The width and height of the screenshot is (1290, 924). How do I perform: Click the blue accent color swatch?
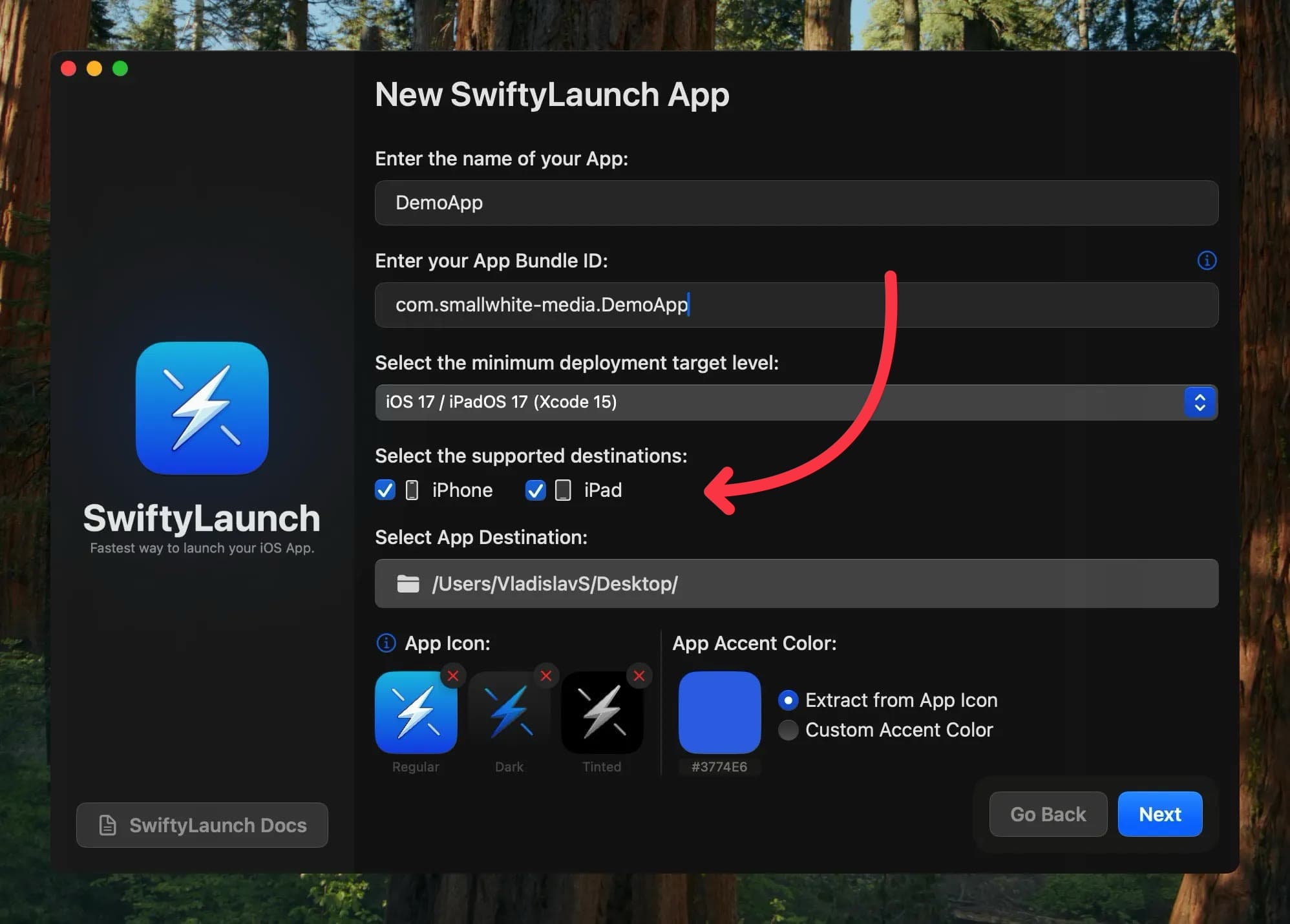click(x=719, y=713)
